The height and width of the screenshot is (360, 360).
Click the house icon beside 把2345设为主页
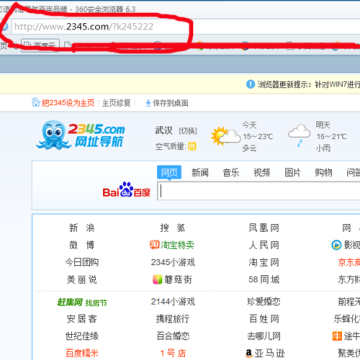pyautogui.click(x=36, y=102)
